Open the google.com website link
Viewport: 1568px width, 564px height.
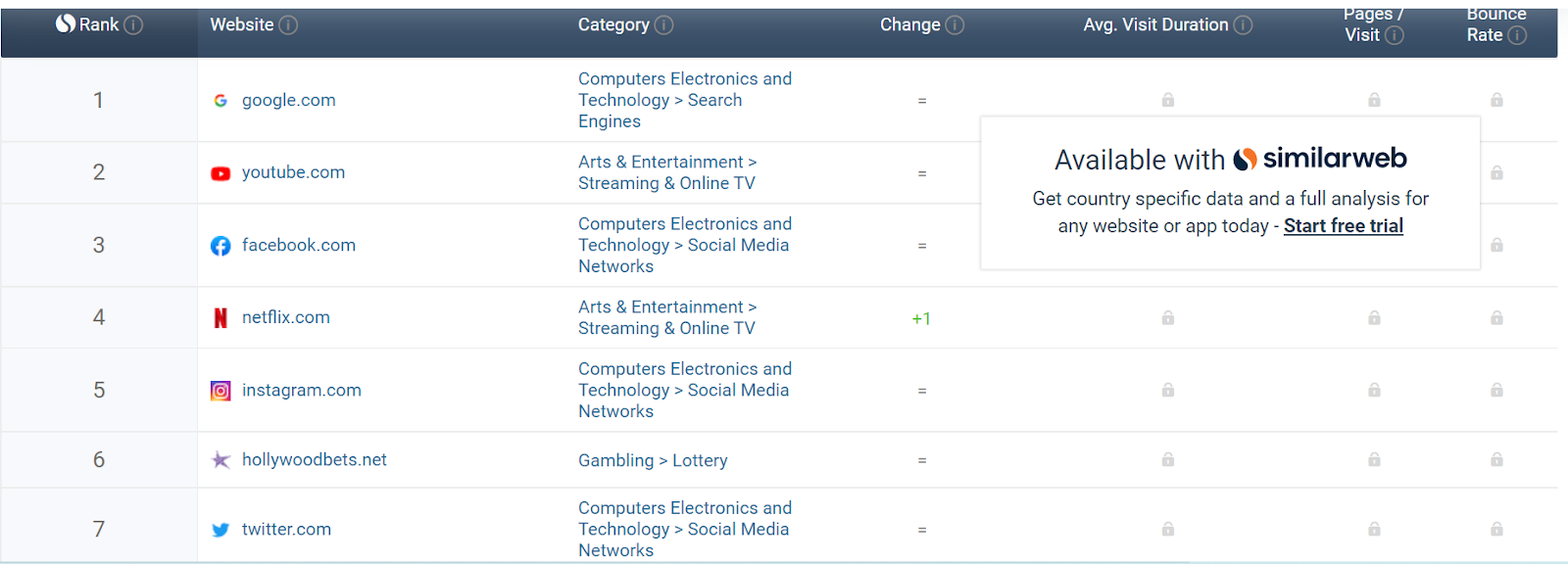[288, 100]
